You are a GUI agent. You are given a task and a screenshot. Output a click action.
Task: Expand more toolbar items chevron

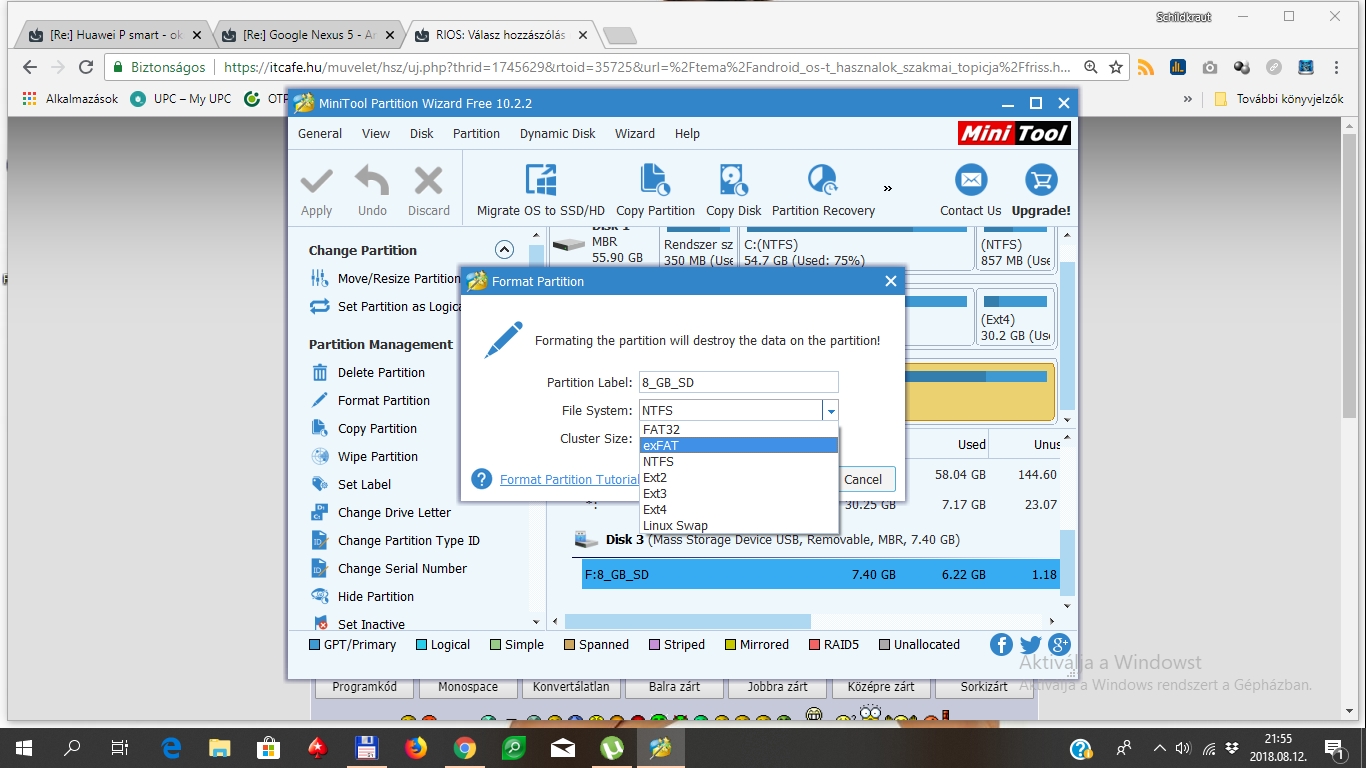pos(887,188)
